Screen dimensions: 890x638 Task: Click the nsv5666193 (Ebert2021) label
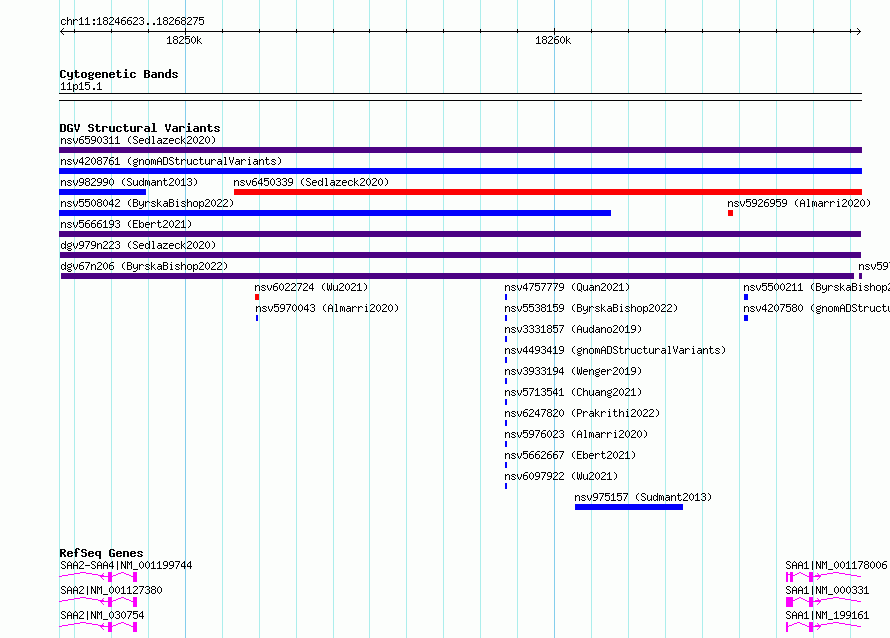click(x=126, y=224)
